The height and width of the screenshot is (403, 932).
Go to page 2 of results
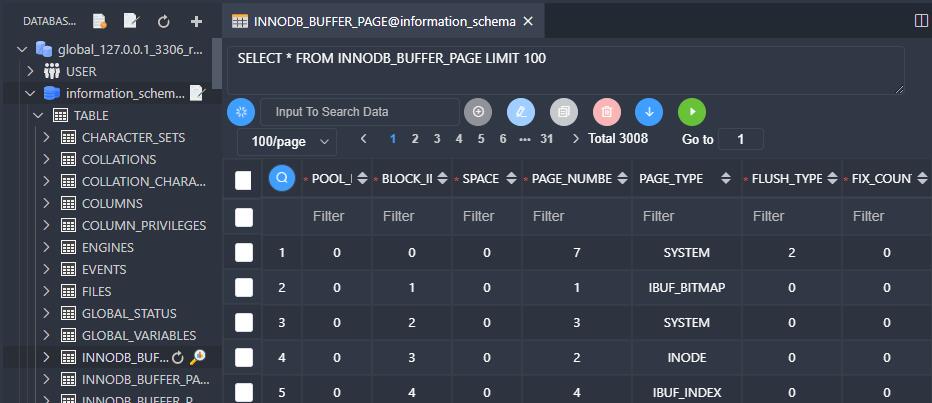coord(415,139)
